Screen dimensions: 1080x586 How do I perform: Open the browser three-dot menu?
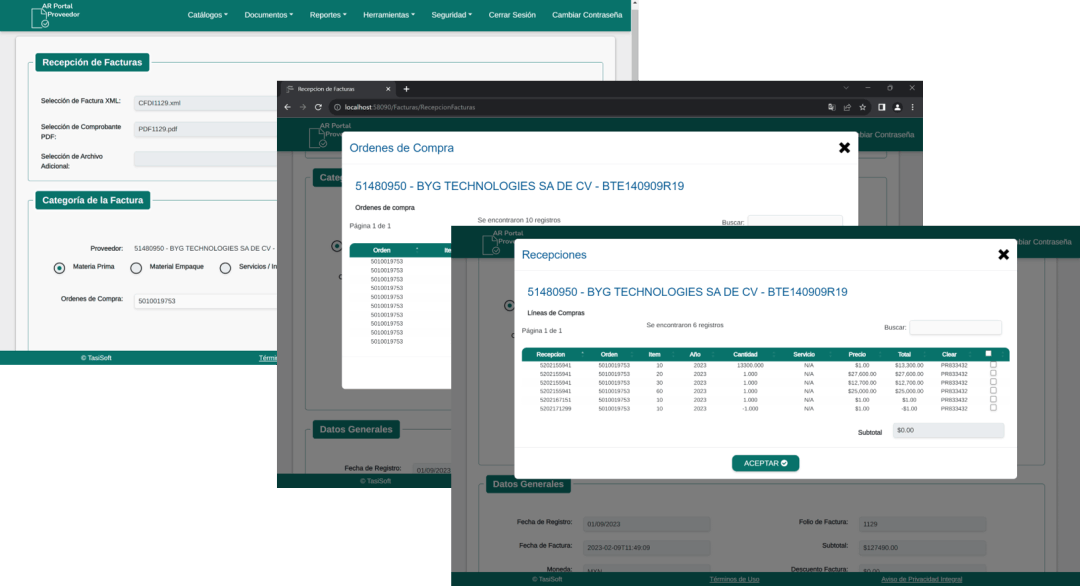point(912,107)
